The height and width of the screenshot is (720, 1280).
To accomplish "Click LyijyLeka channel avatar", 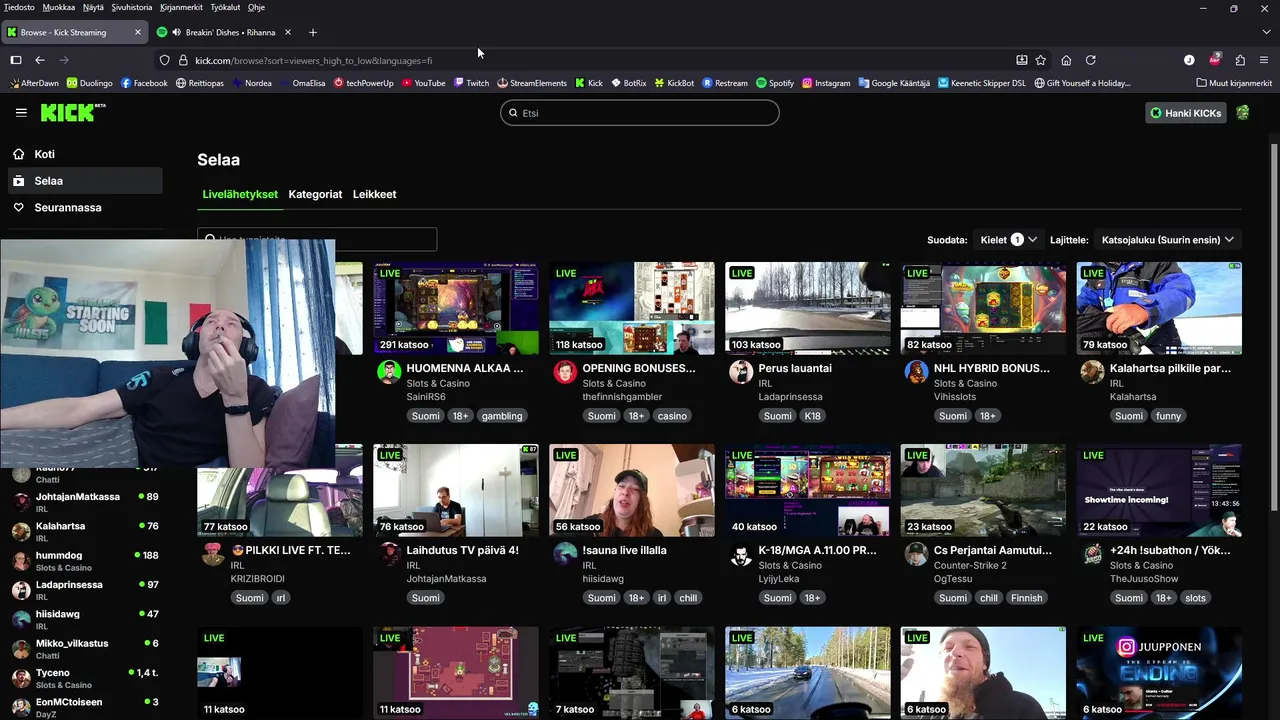I will [741, 554].
